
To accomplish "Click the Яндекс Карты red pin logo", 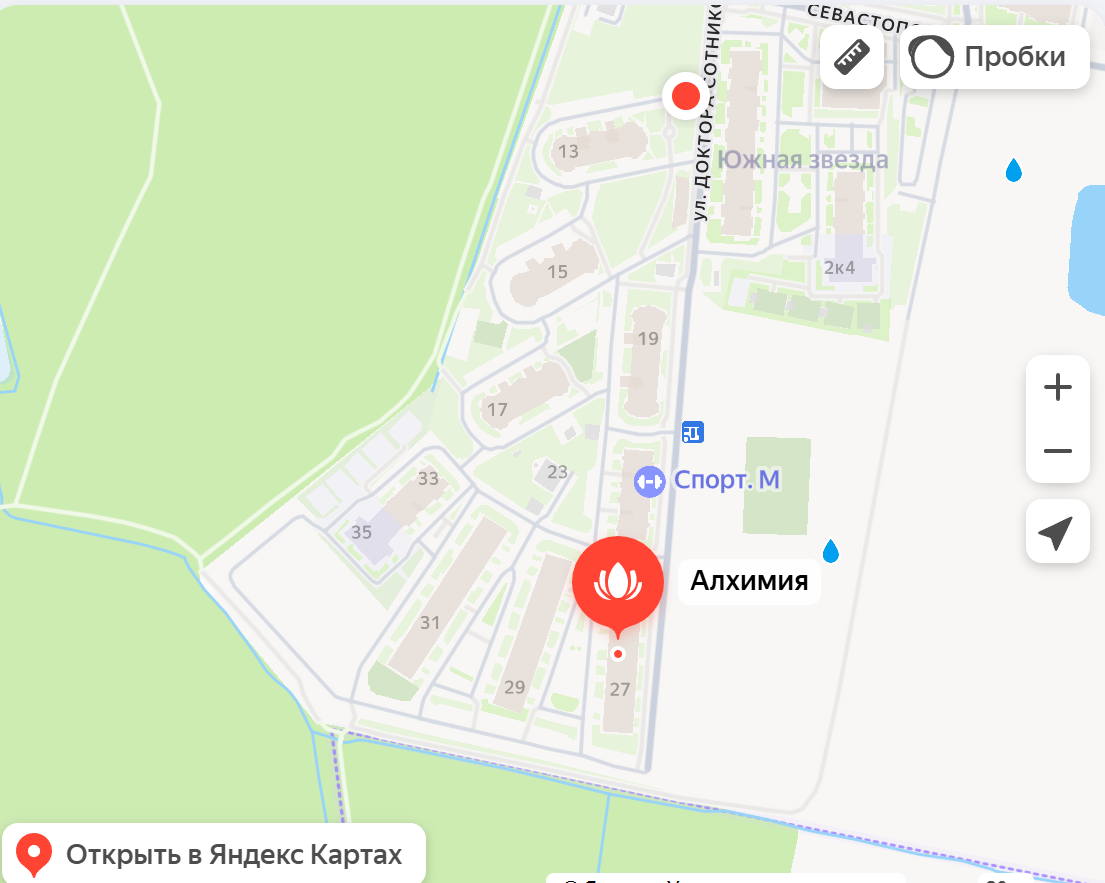I will pos(34,854).
